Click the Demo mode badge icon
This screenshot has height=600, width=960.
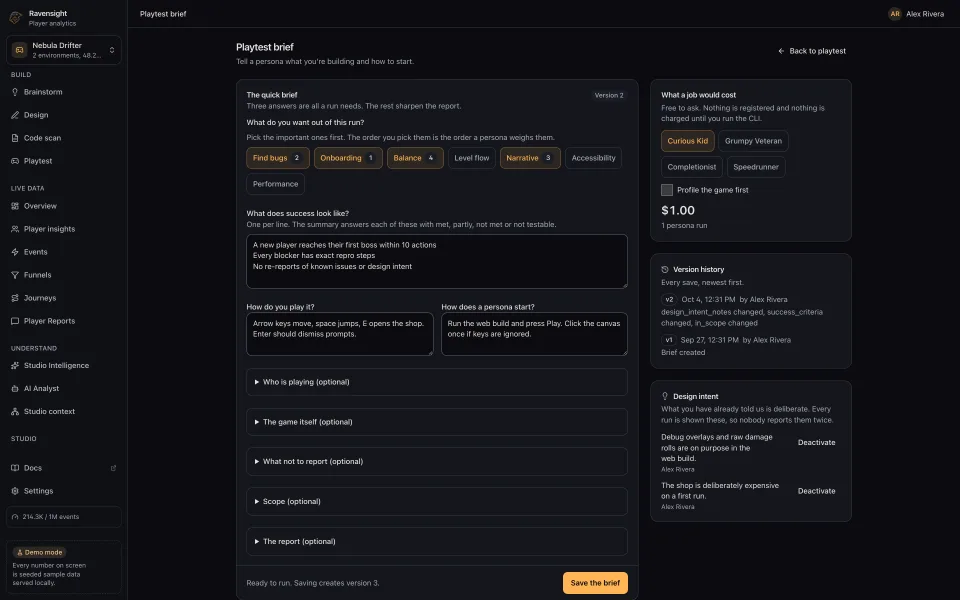point(20,552)
